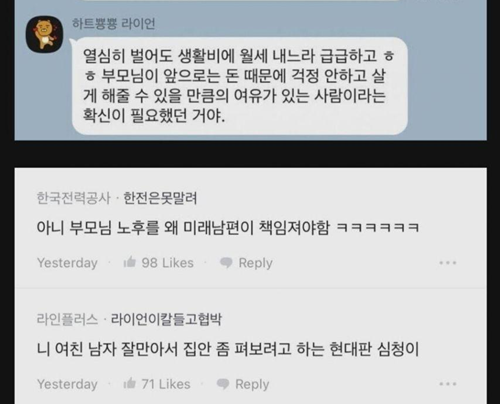Tap speech bubble icon on 한전은못말려 comment
The height and width of the screenshot is (404, 500).
(226, 263)
